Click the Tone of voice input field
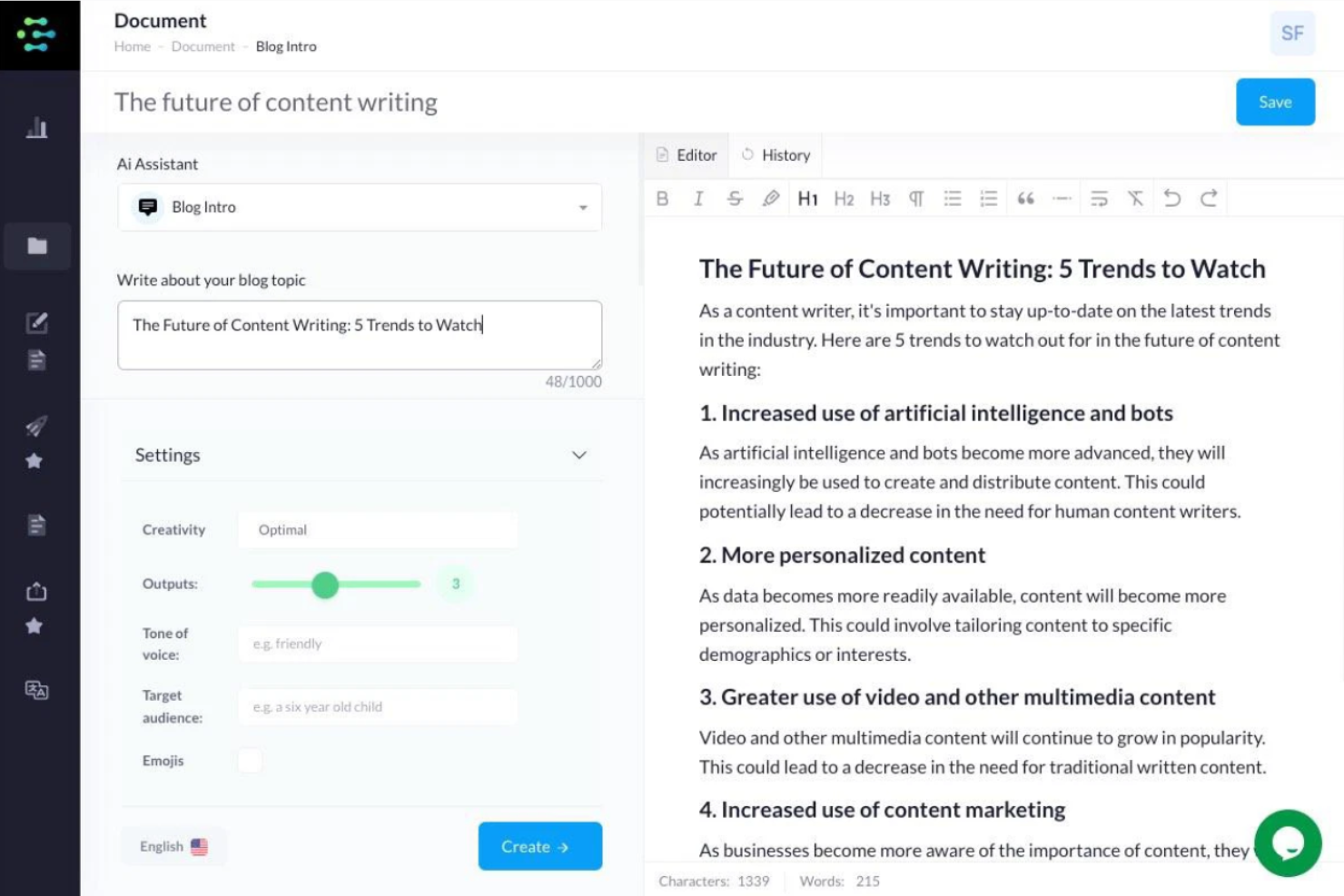Screen dimensions: 1344x896 (377, 644)
